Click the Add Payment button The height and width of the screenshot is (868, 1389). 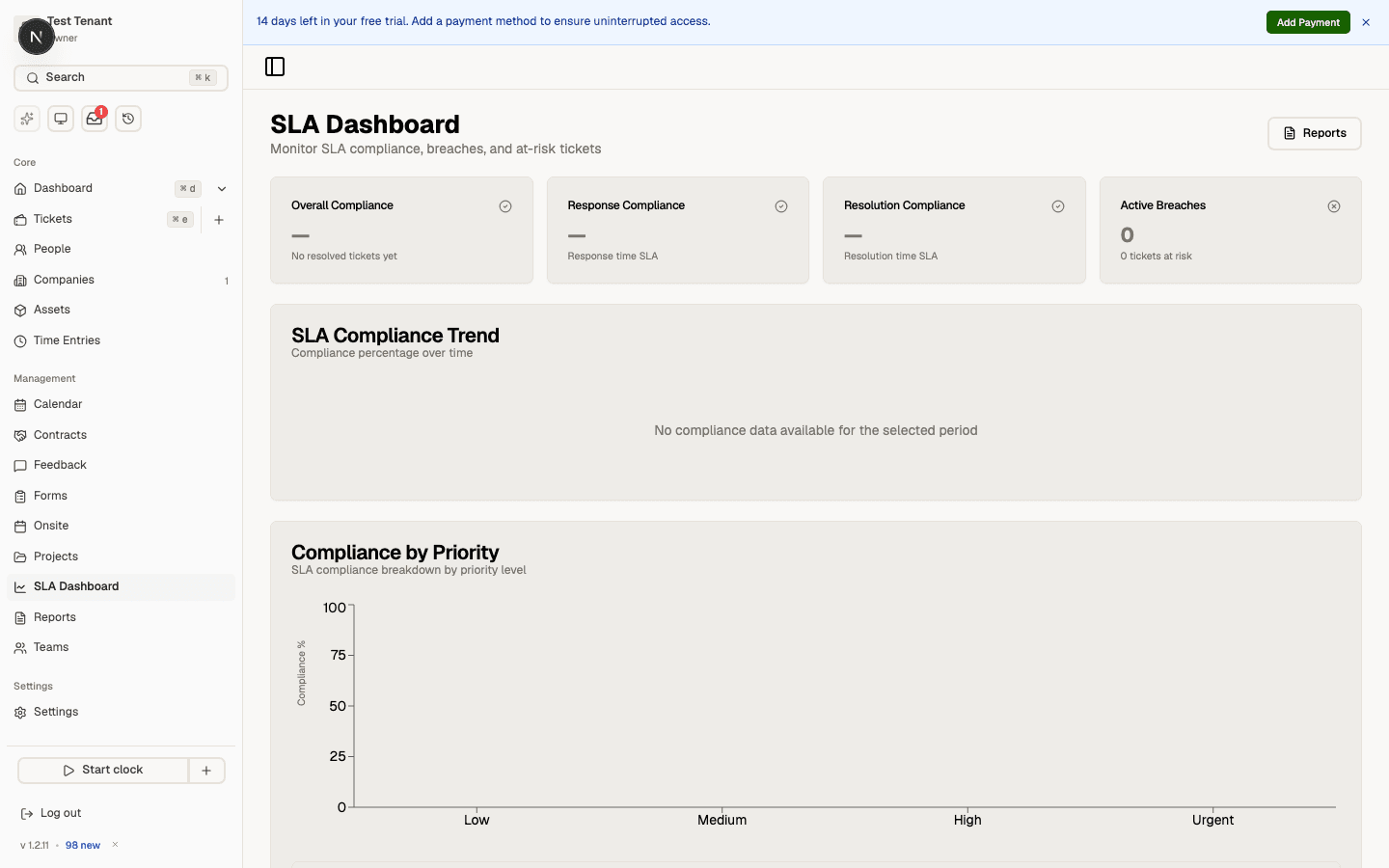click(1308, 21)
